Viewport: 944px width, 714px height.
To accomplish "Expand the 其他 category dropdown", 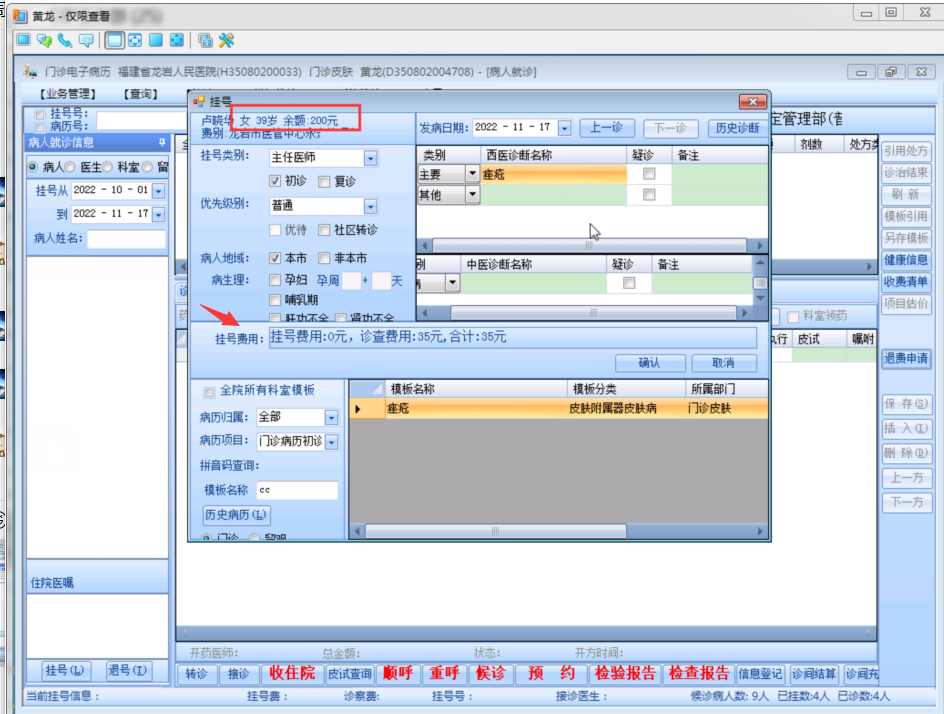I will pyautogui.click(x=472, y=194).
